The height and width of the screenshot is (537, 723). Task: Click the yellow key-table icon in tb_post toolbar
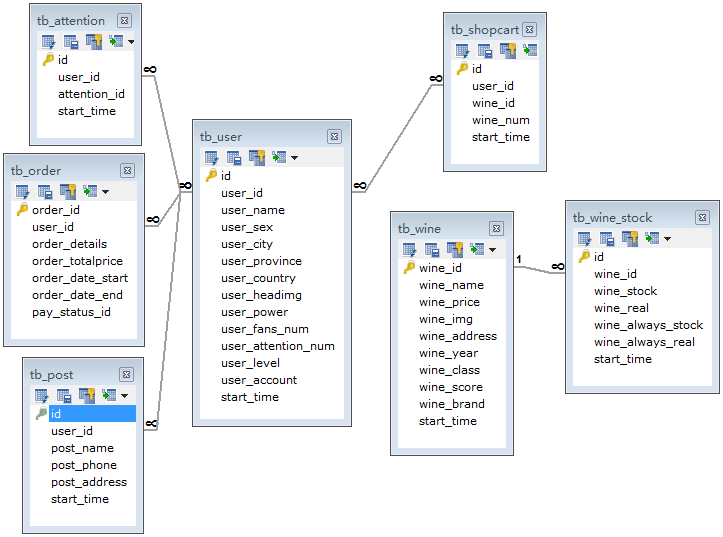(x=87, y=396)
